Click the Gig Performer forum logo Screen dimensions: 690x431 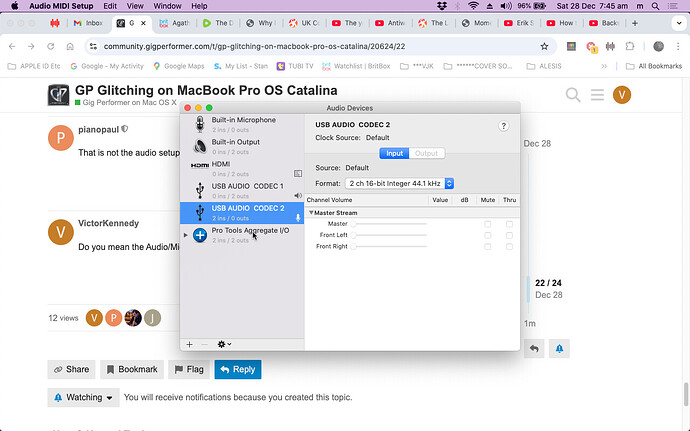point(59,95)
